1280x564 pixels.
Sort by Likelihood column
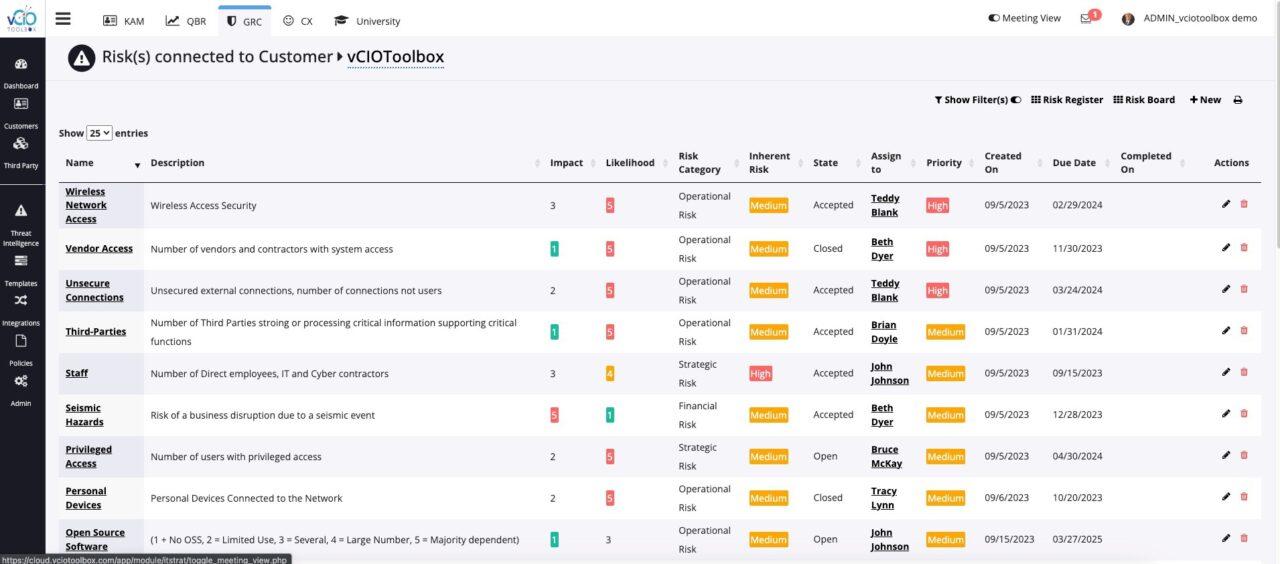click(634, 163)
